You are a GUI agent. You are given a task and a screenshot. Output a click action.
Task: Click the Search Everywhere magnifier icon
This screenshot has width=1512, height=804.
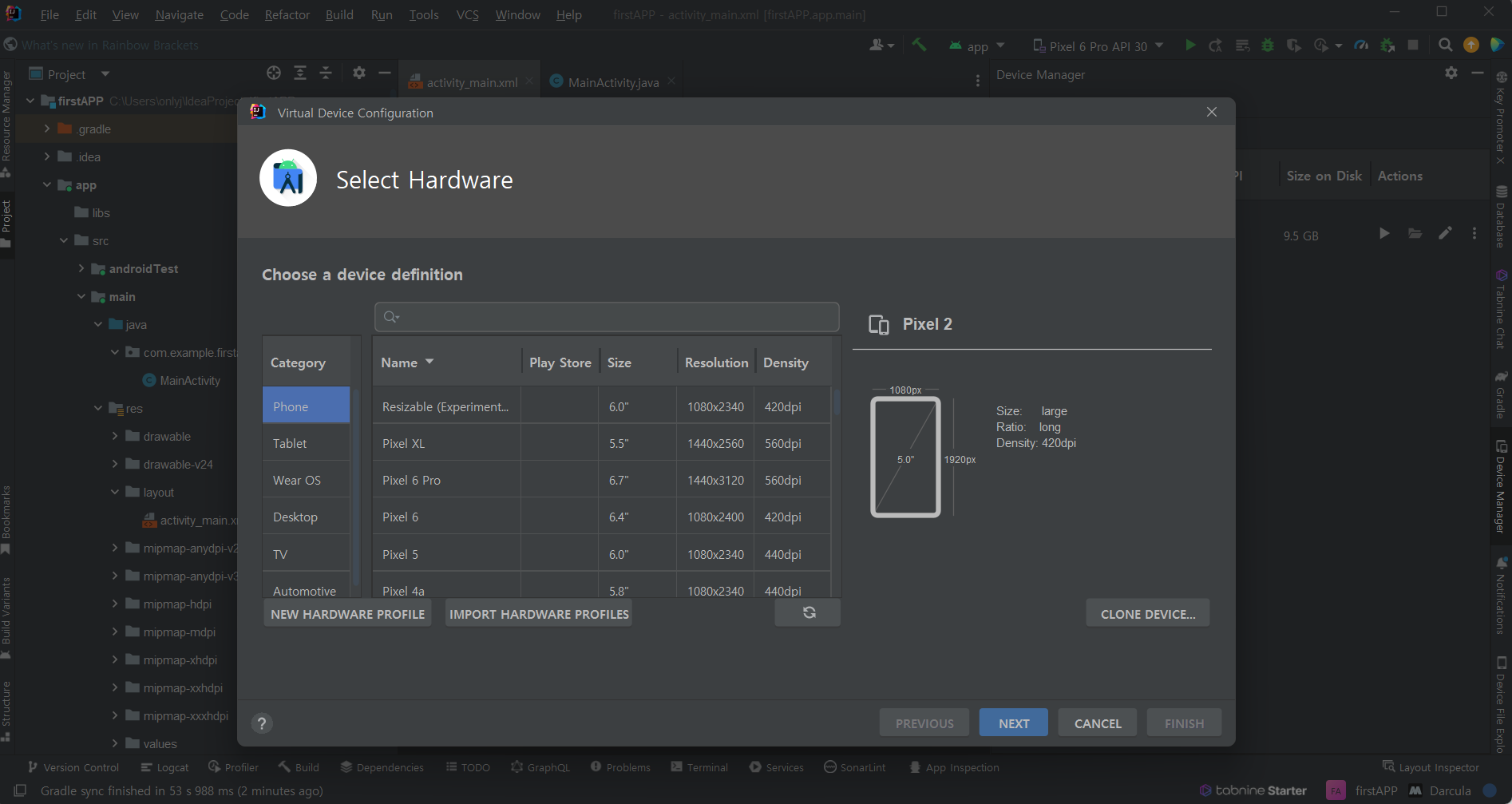(x=1445, y=46)
